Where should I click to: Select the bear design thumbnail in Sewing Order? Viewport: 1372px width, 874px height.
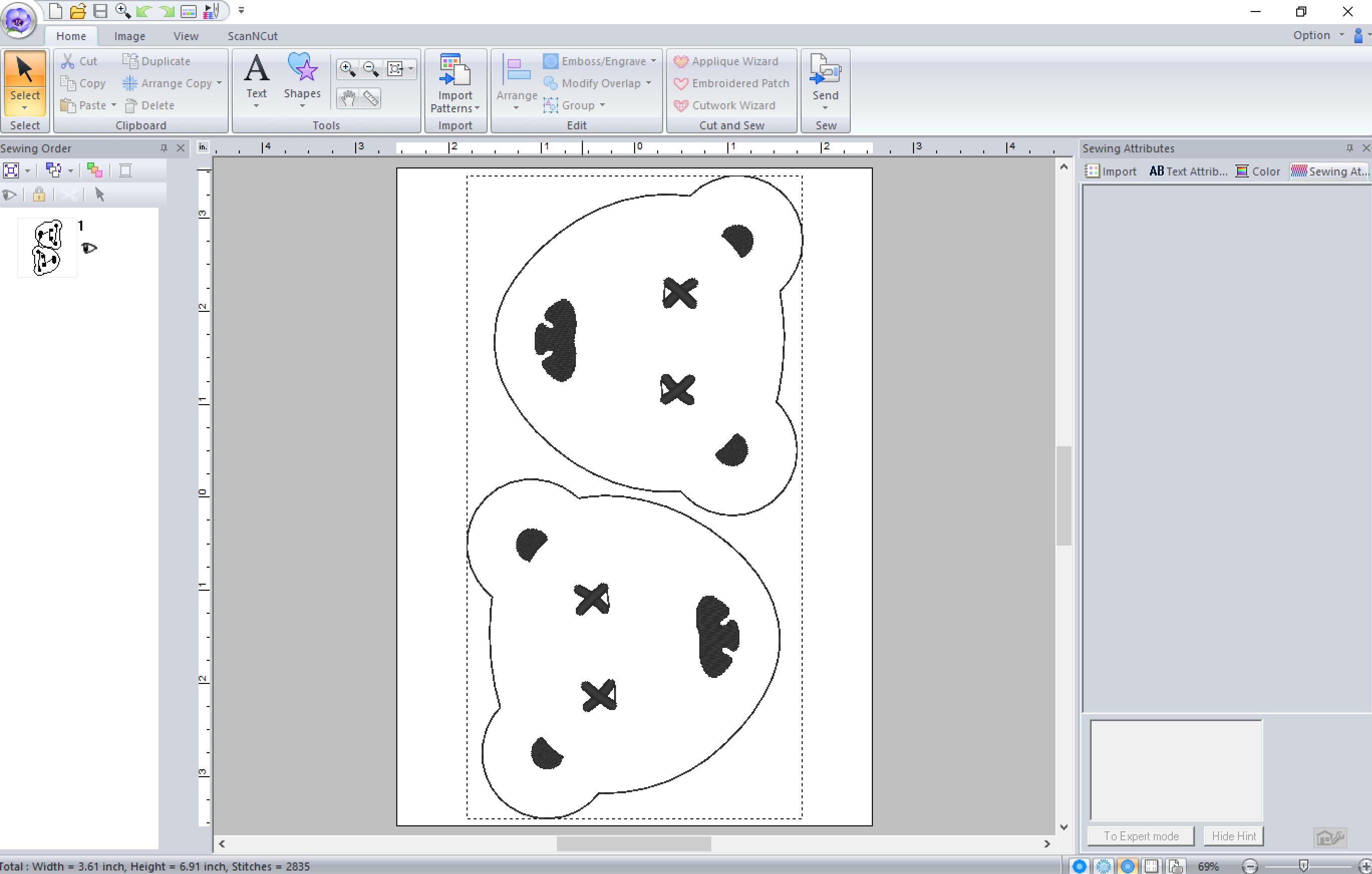tap(47, 247)
